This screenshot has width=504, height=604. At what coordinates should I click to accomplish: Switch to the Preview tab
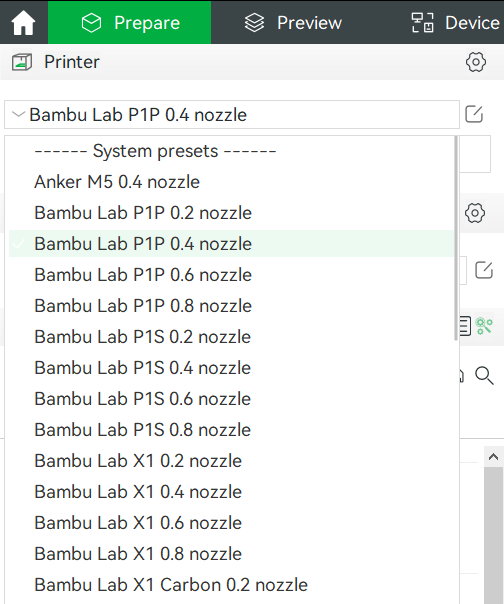(293, 22)
